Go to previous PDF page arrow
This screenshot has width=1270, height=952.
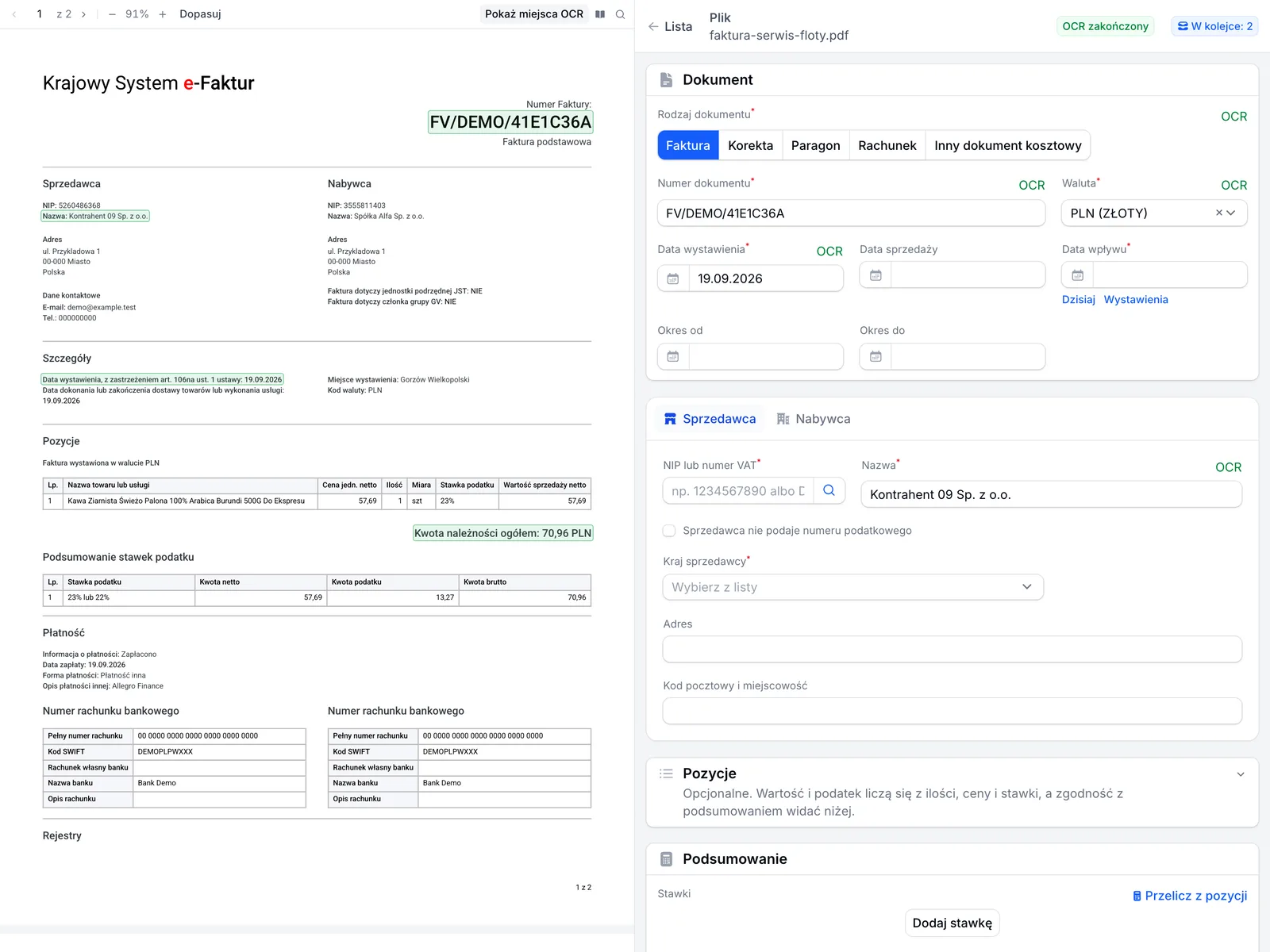point(14,14)
